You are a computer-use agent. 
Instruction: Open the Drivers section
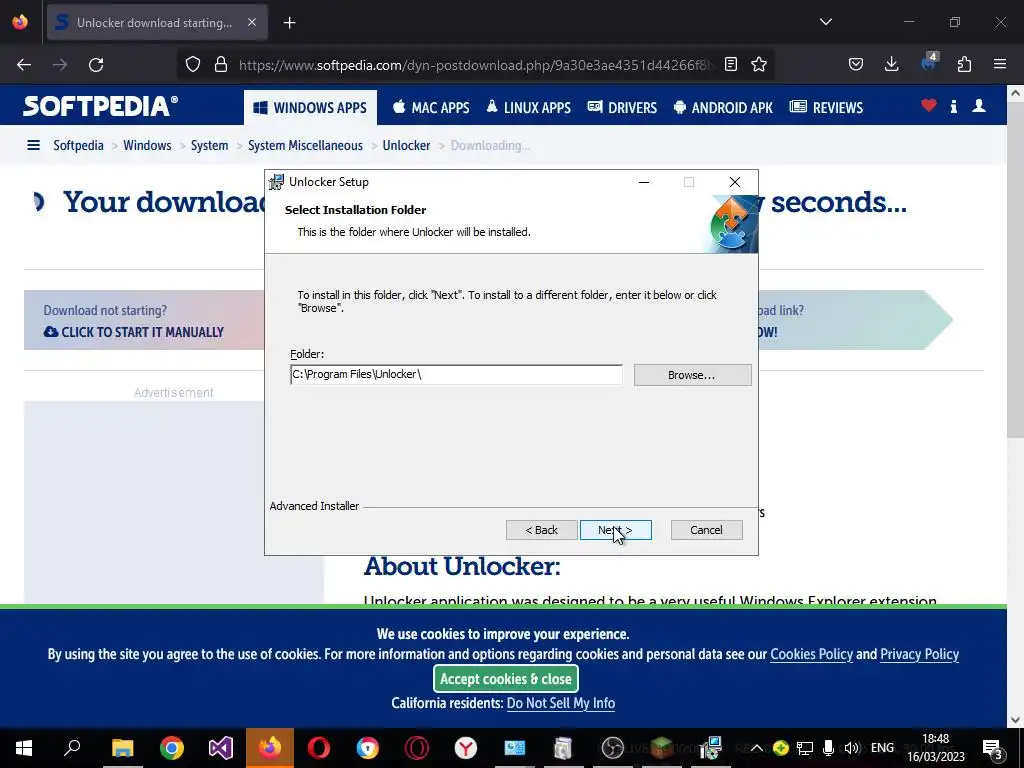[622, 108]
